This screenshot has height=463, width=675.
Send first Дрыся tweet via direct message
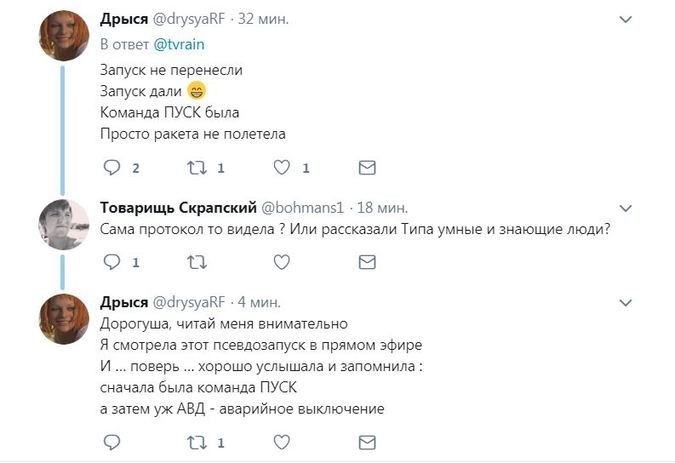click(367, 167)
